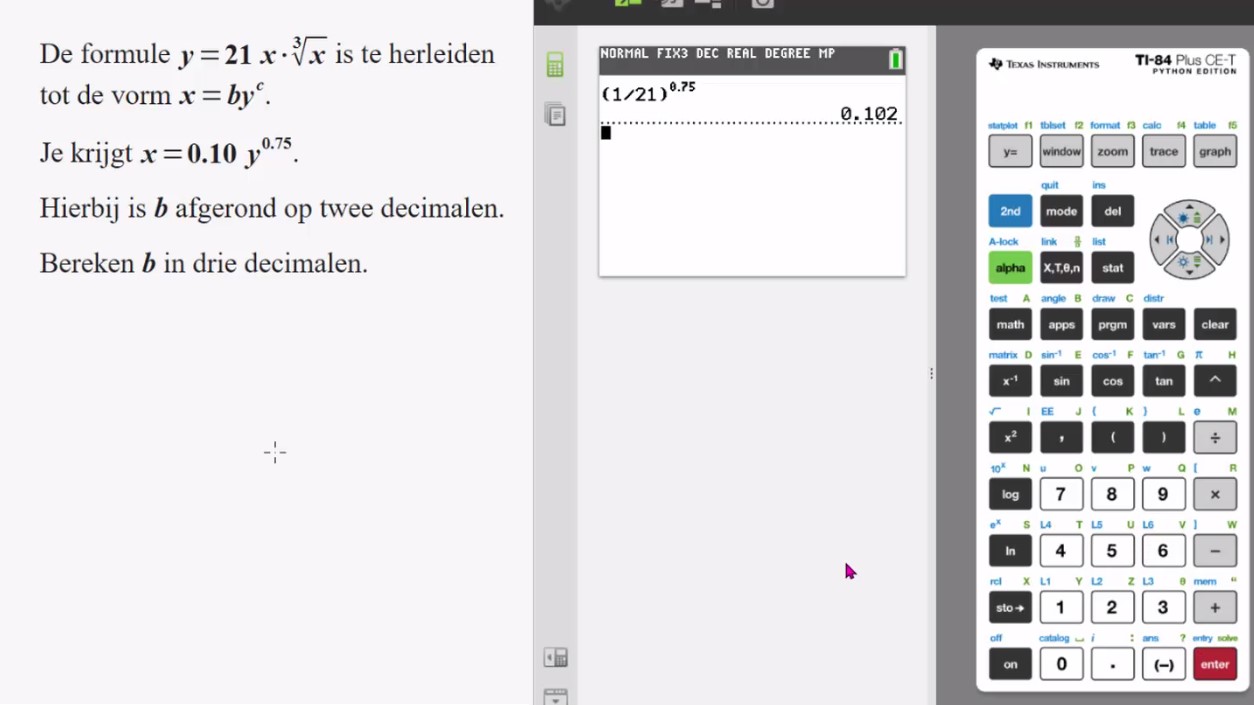
Task: Click the 0.102 result on calculator screen
Action: coord(869,114)
